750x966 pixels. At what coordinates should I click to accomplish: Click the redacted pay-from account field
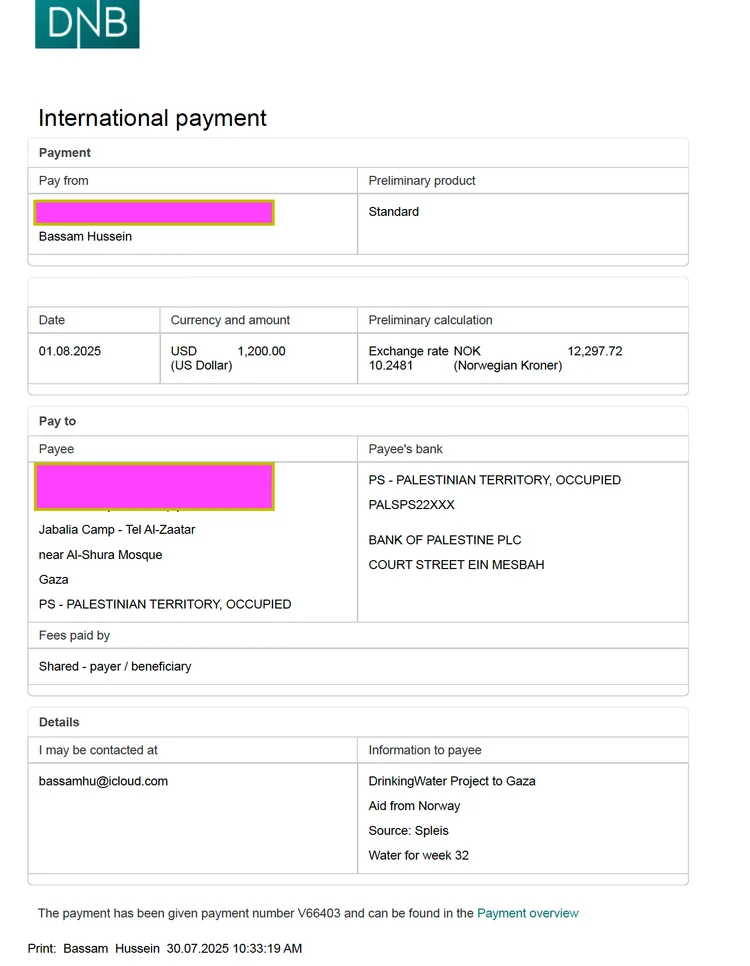click(154, 213)
